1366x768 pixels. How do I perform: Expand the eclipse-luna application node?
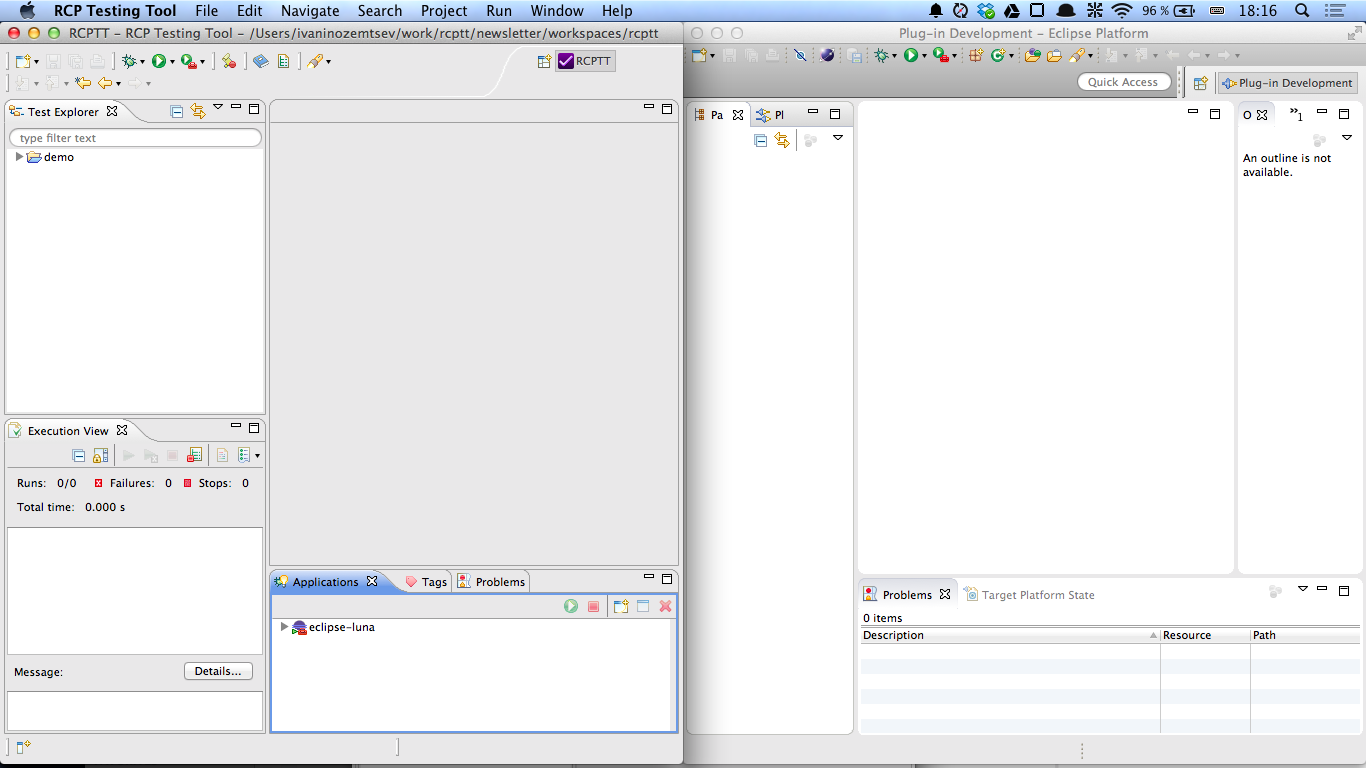284,627
